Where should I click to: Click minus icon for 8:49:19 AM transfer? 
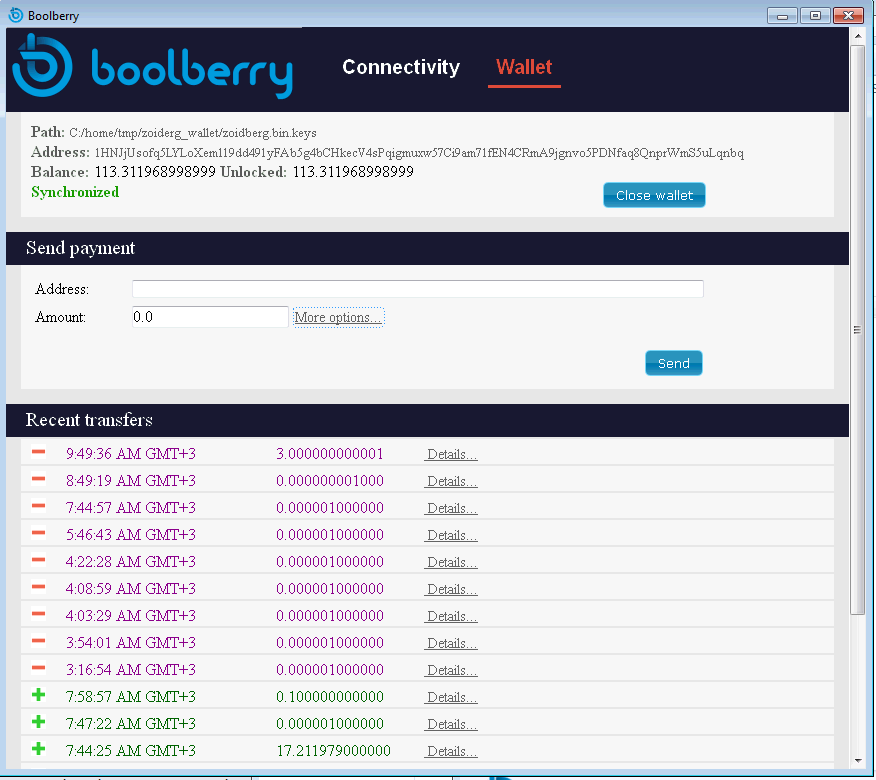point(39,479)
